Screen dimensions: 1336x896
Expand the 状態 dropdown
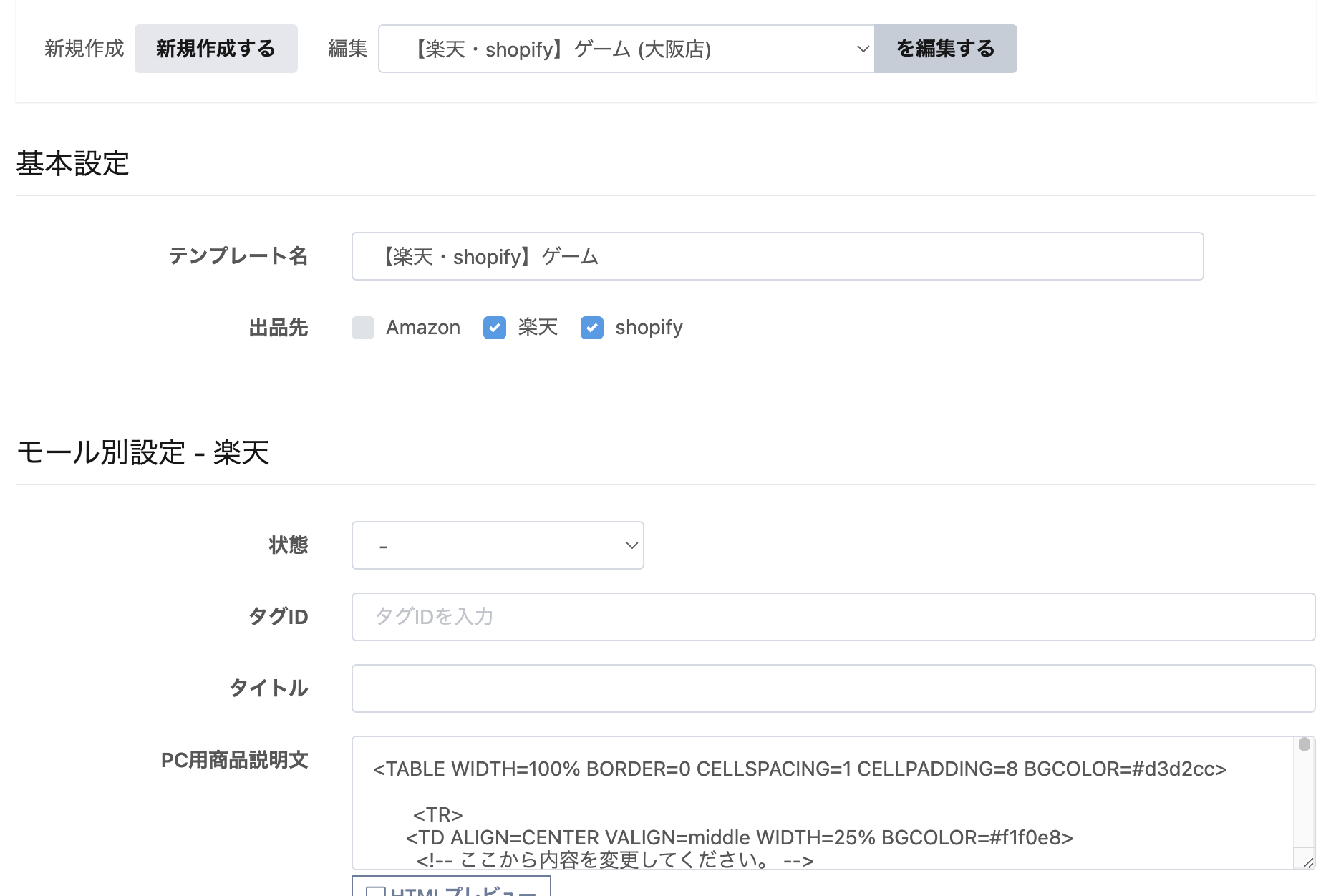[498, 545]
